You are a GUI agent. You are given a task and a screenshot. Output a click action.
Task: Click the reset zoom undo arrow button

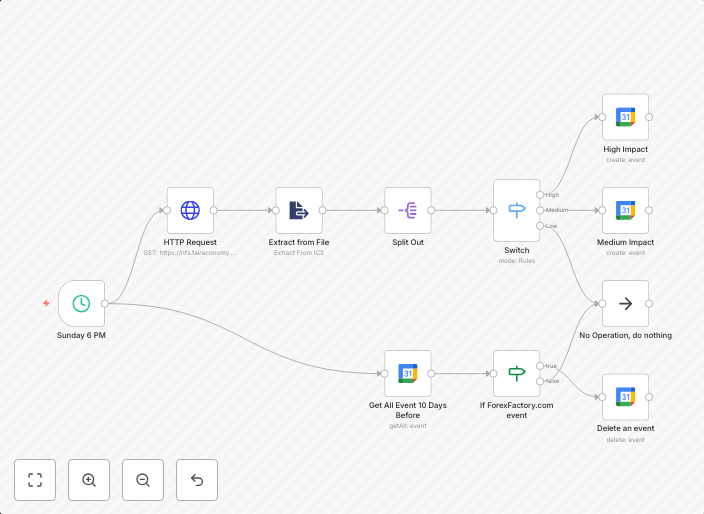coord(197,480)
